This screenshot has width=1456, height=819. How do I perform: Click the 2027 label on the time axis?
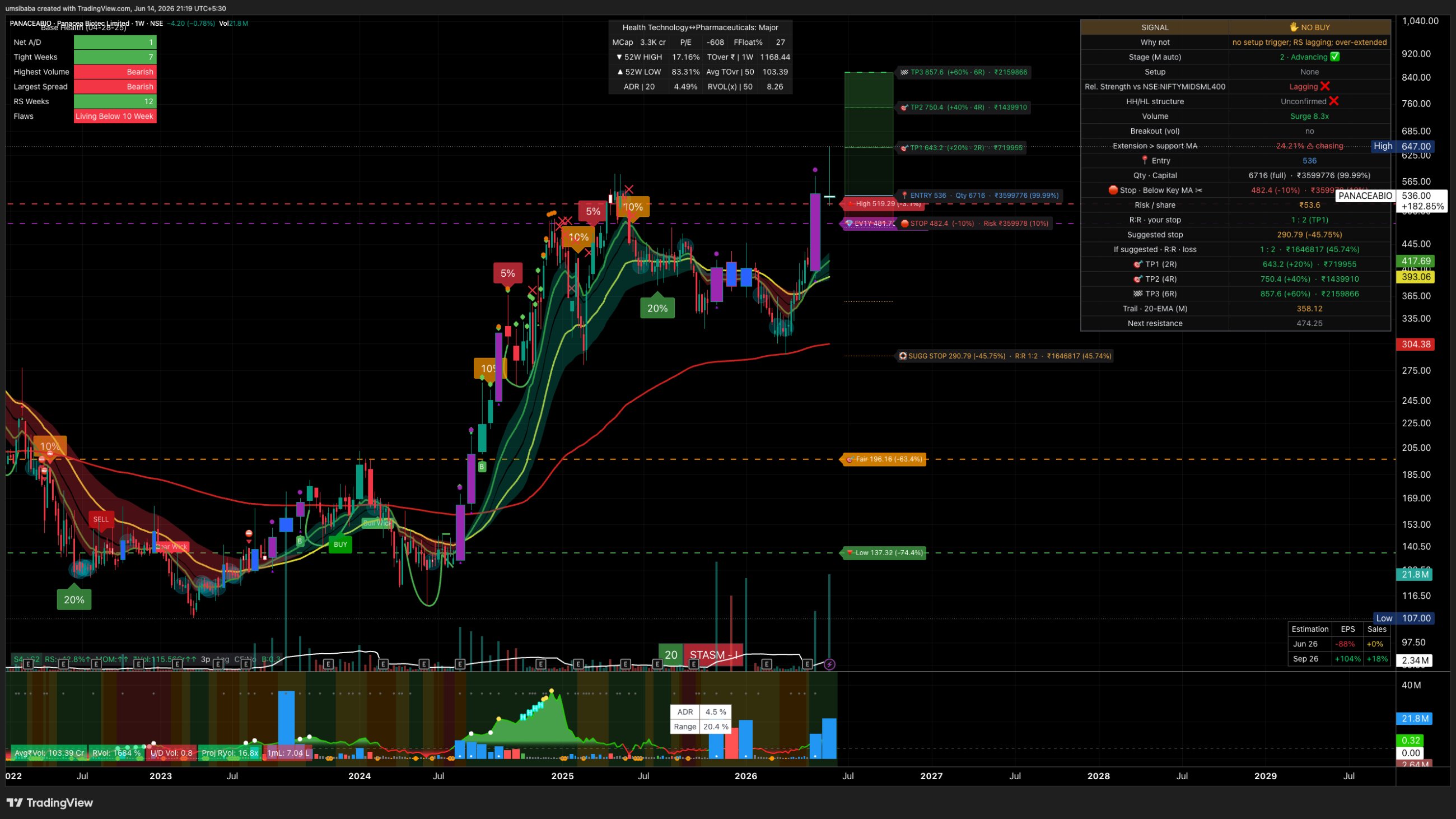click(931, 776)
